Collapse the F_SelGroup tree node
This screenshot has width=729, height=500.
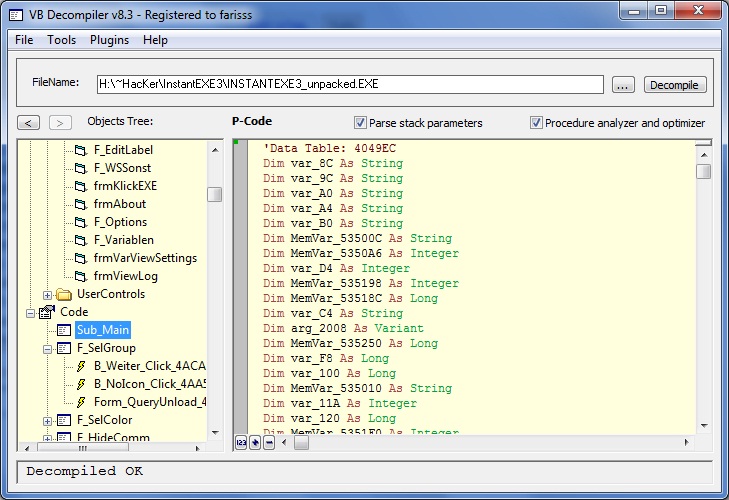(47, 348)
